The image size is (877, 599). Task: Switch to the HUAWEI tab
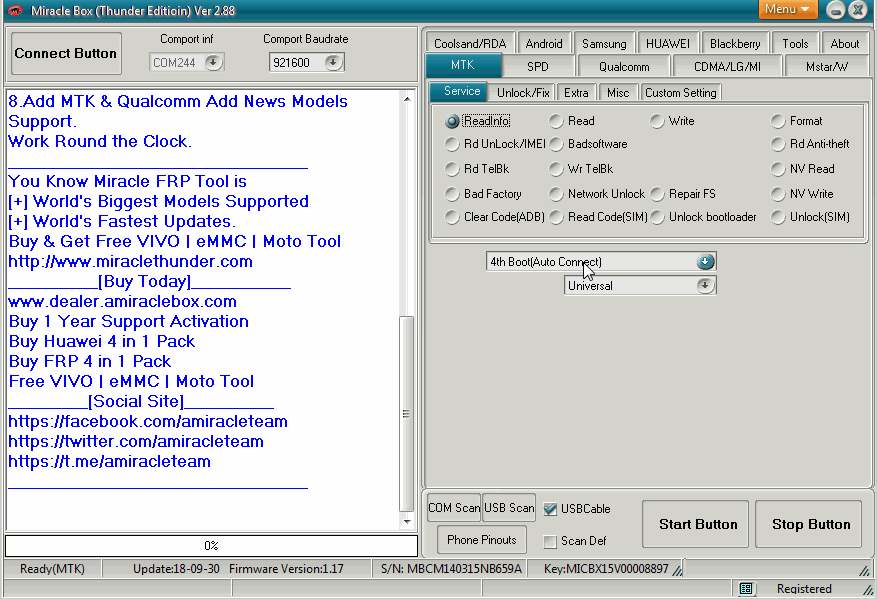pyautogui.click(x=668, y=44)
